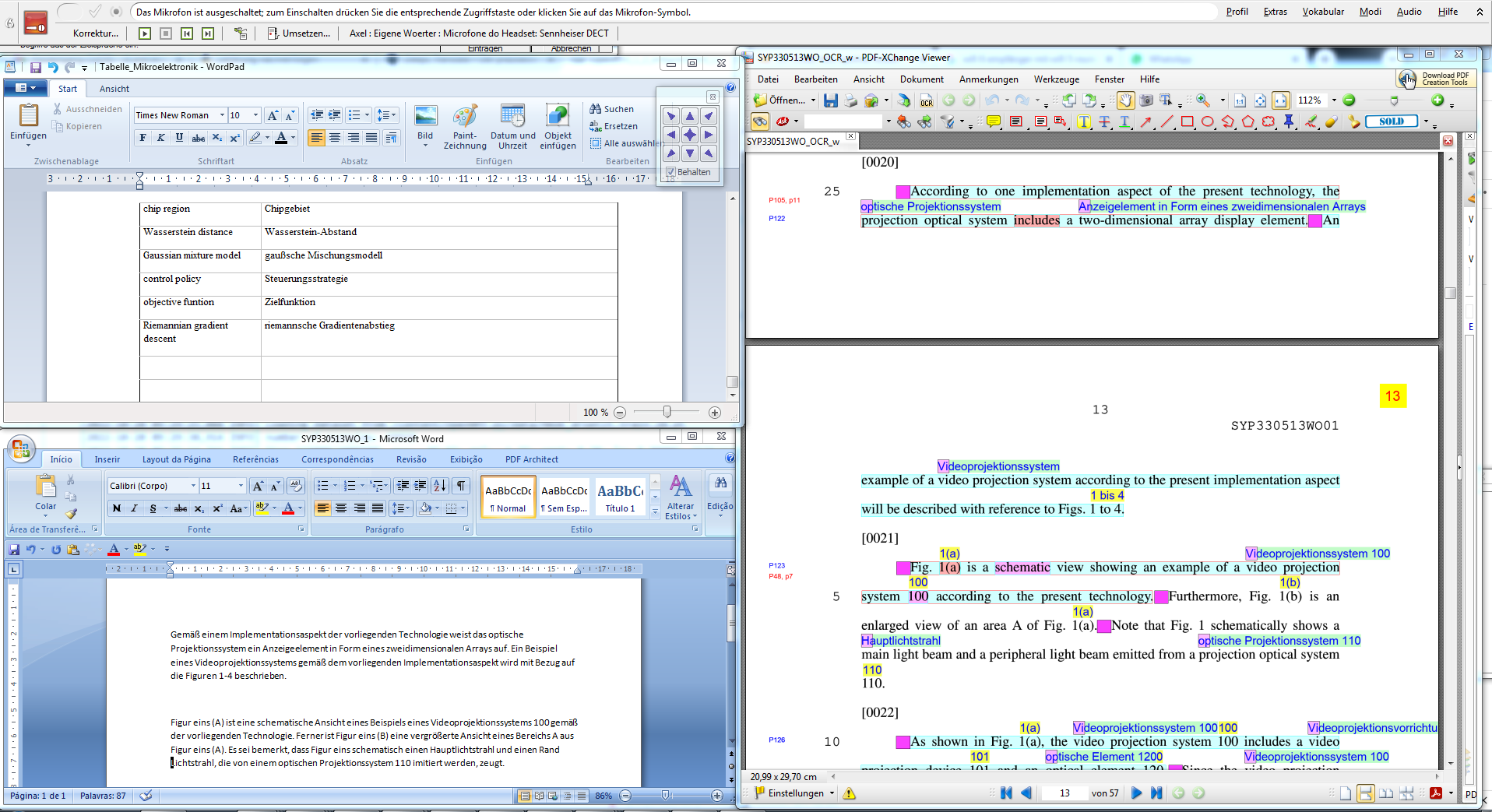This screenshot has width=1492, height=812.
Task: Add a sticky note annotation
Action: tap(994, 121)
